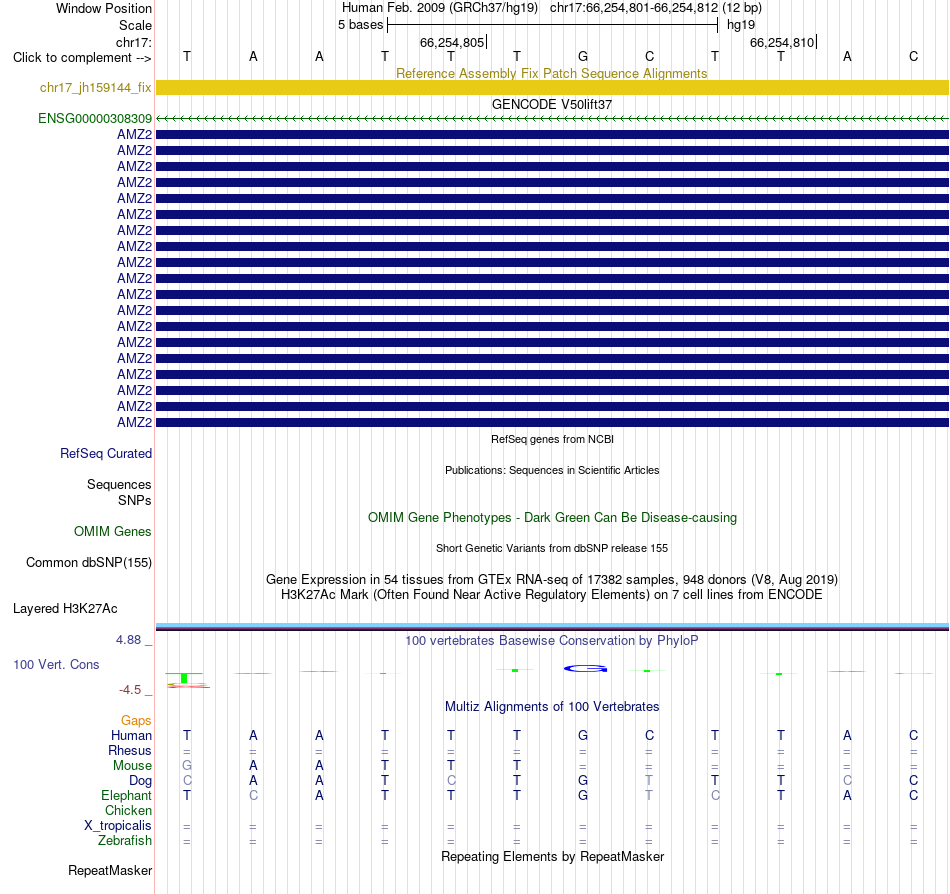Open 'Publications: Sequences in Scientific Articles' title
The image size is (950, 894).
pos(552,470)
